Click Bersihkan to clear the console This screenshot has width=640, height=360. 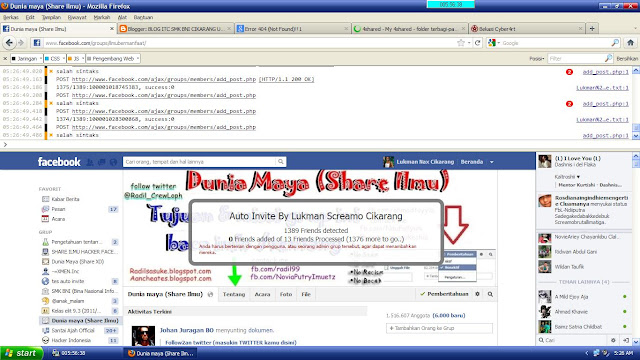(627, 59)
